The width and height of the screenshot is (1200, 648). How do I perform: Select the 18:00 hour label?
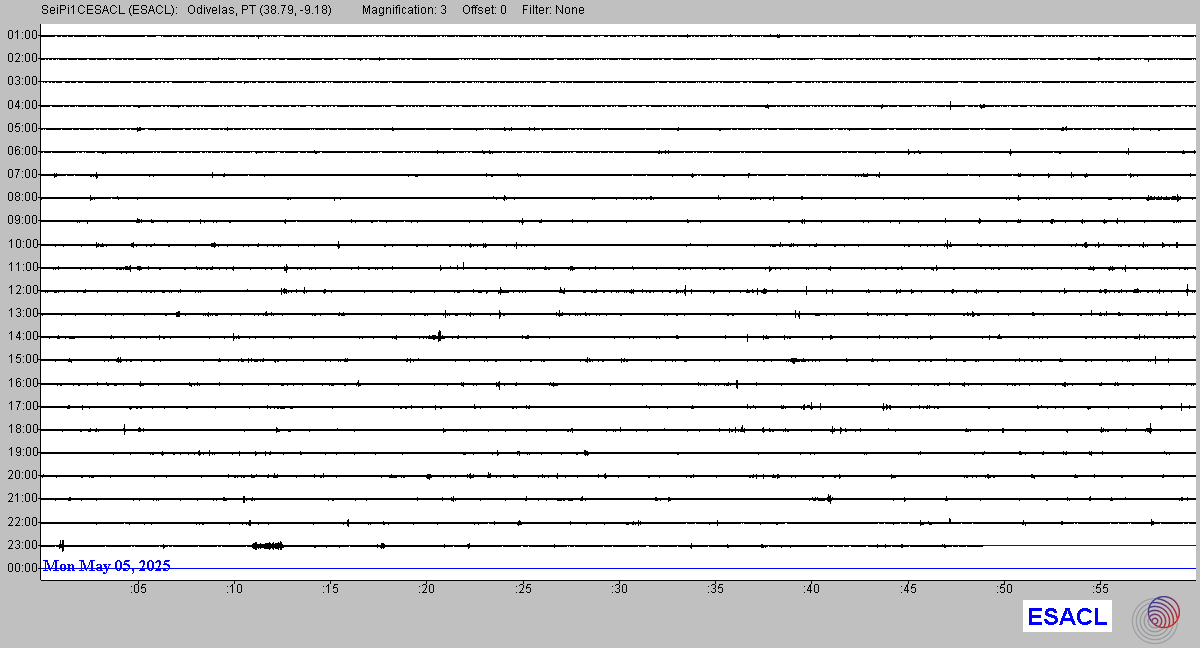[22, 429]
